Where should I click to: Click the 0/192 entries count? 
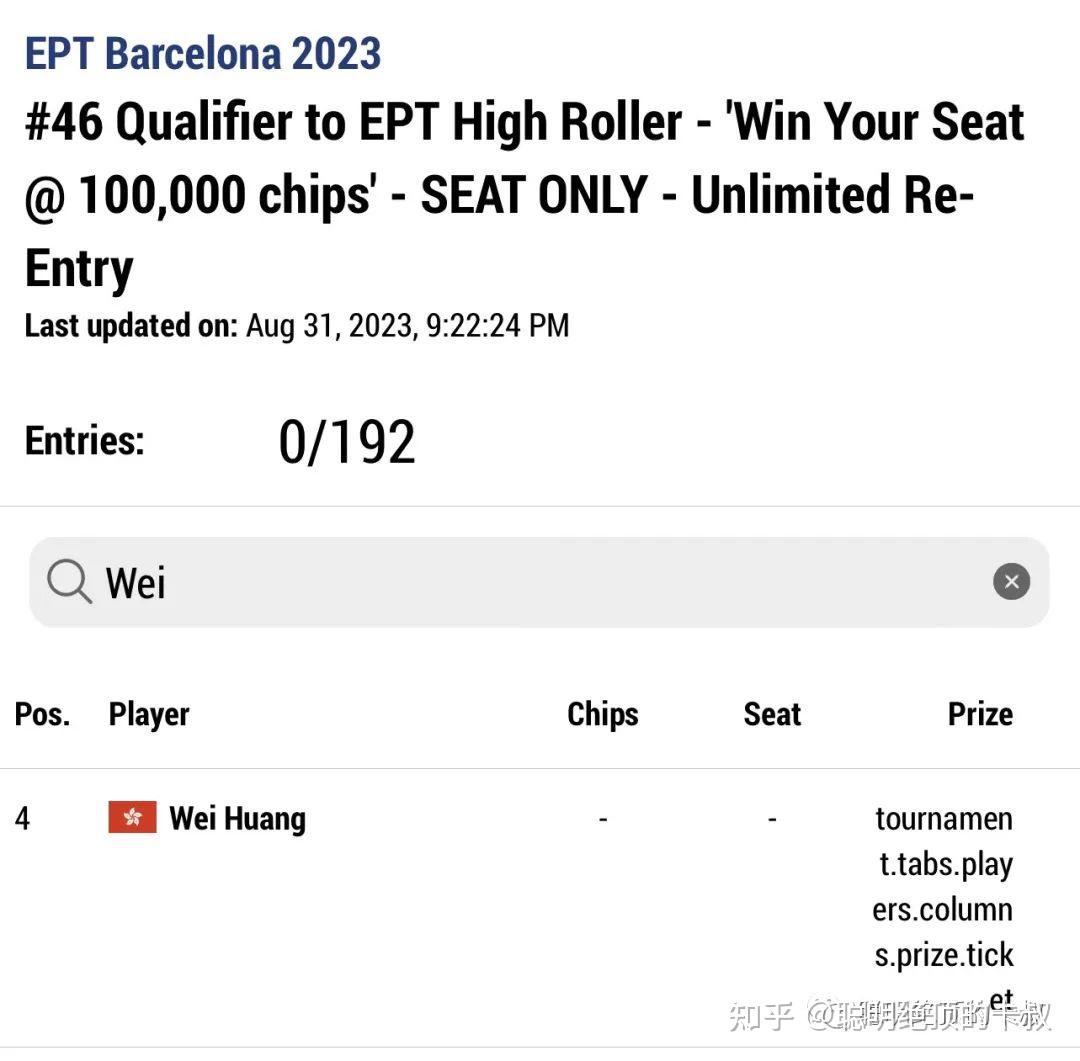[x=346, y=441]
